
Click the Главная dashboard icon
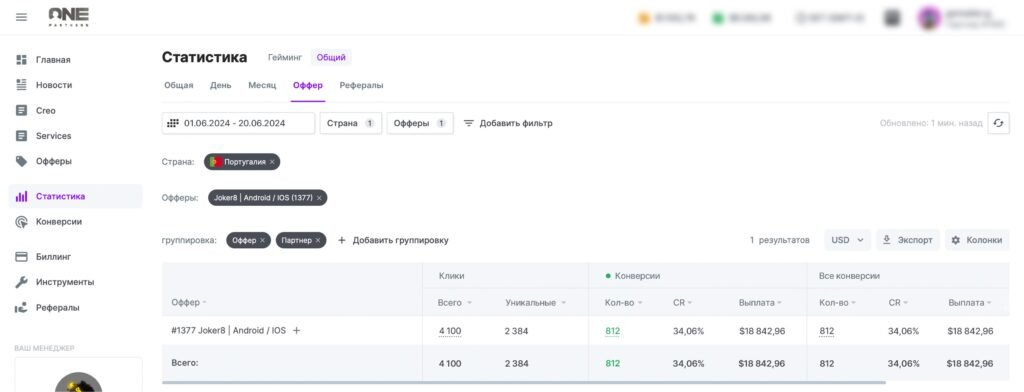pyautogui.click(x=21, y=59)
